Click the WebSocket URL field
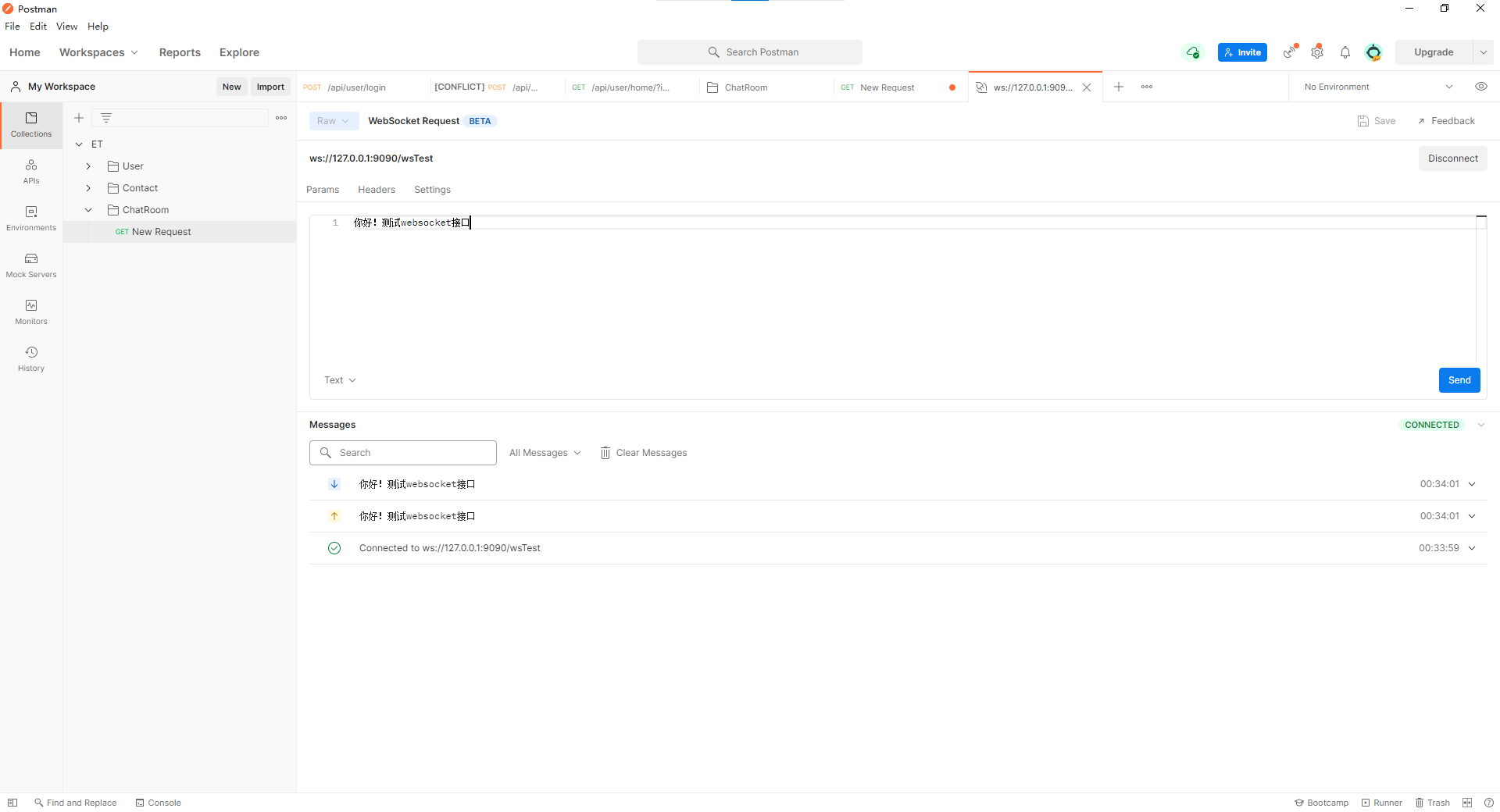 click(x=859, y=158)
